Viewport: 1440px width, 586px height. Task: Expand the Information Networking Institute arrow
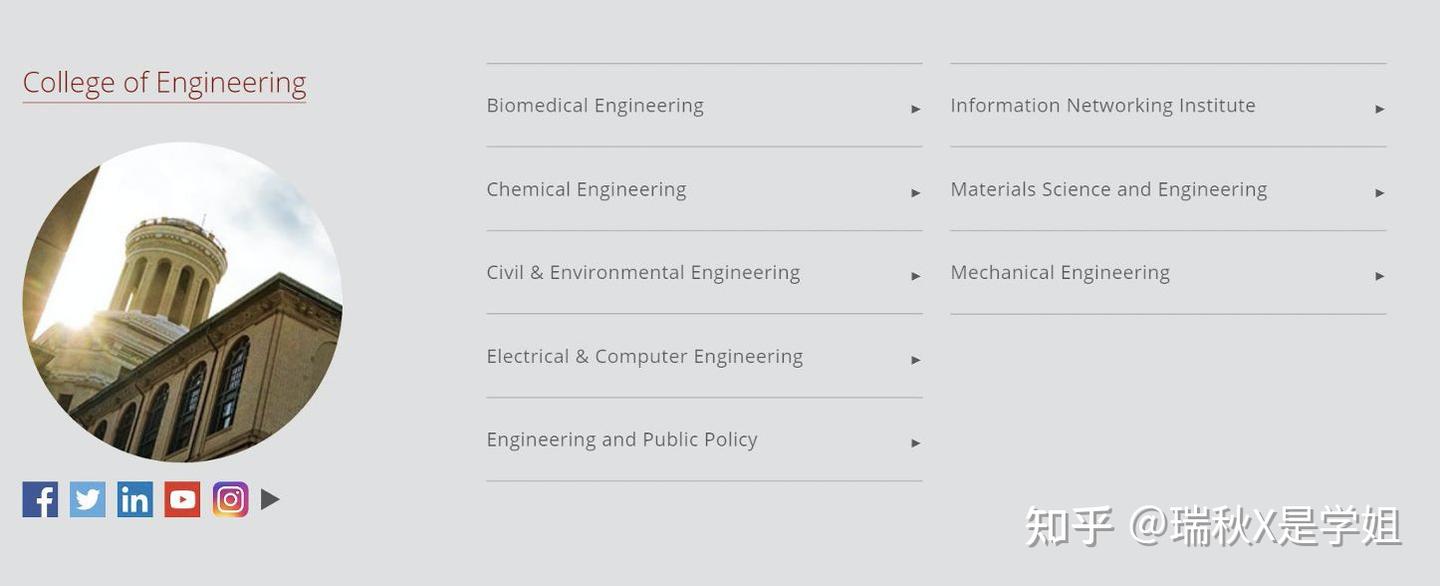coord(1379,109)
